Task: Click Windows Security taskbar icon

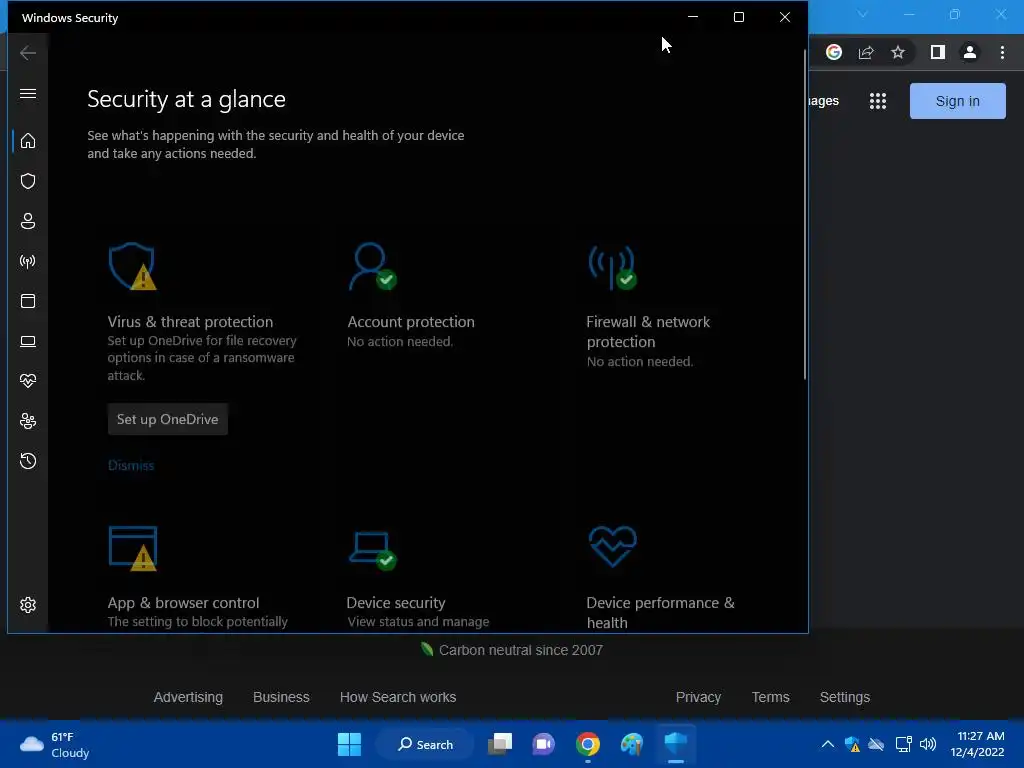Action: click(676, 744)
